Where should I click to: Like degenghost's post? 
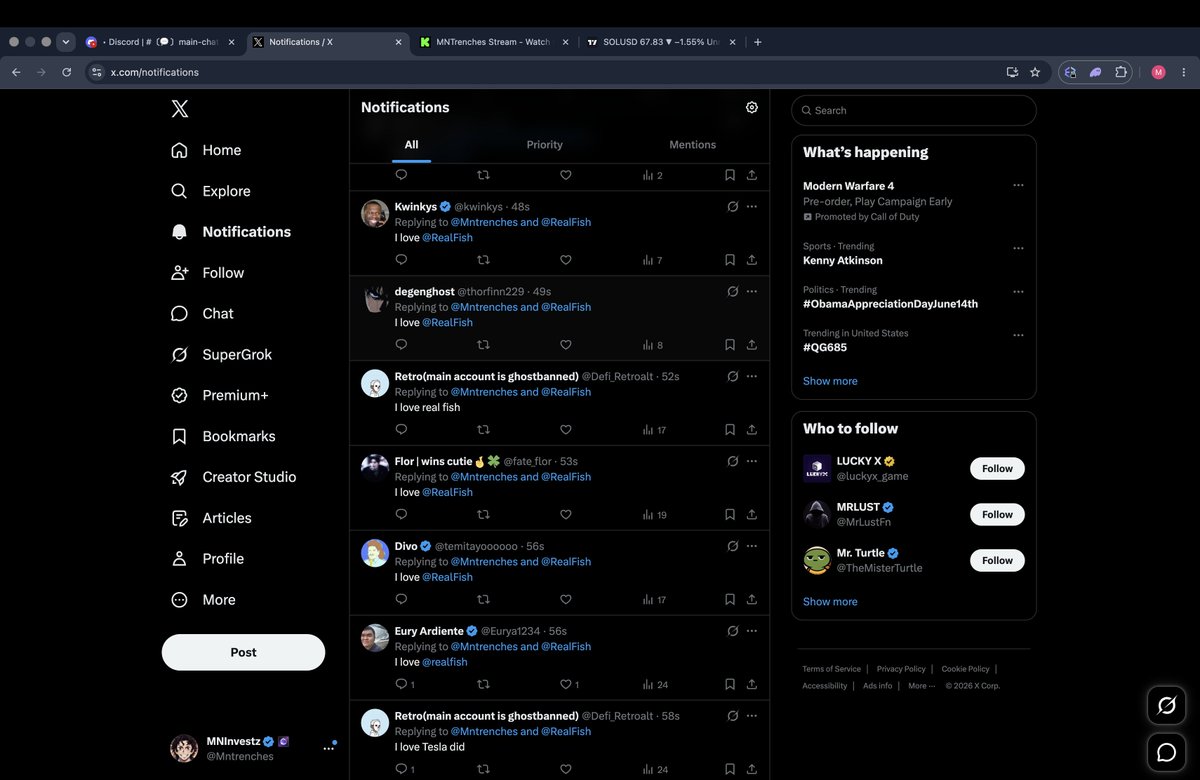(565, 345)
